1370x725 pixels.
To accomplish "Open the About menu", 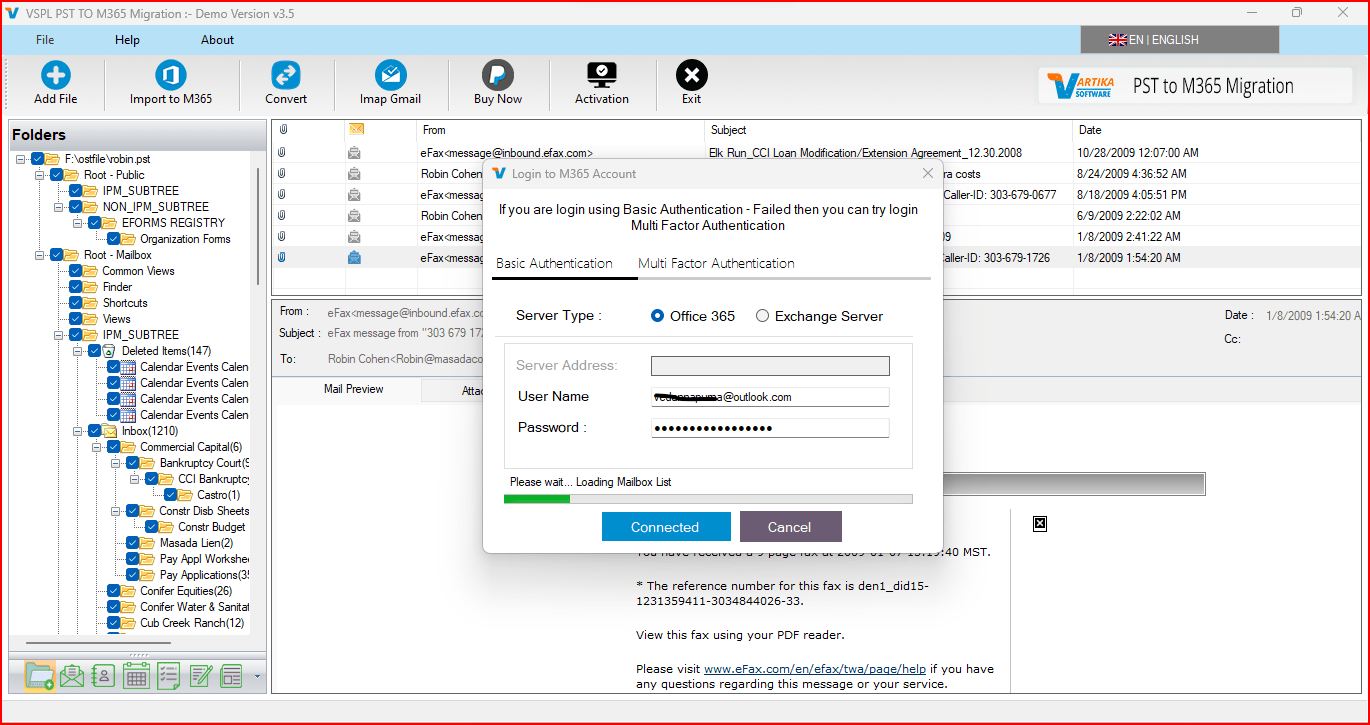I will coord(217,40).
